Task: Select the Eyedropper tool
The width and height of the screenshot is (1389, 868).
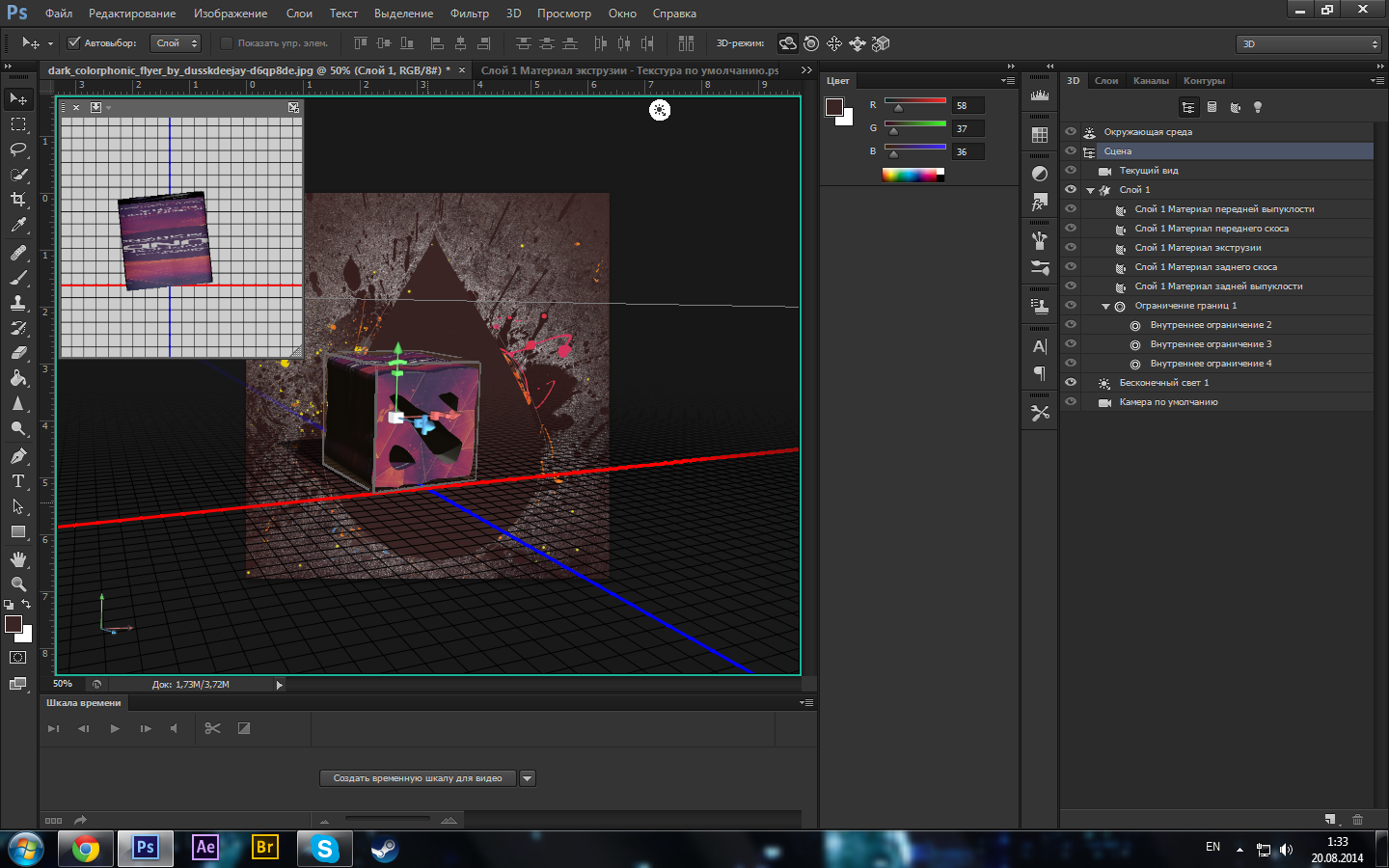Action: click(18, 225)
